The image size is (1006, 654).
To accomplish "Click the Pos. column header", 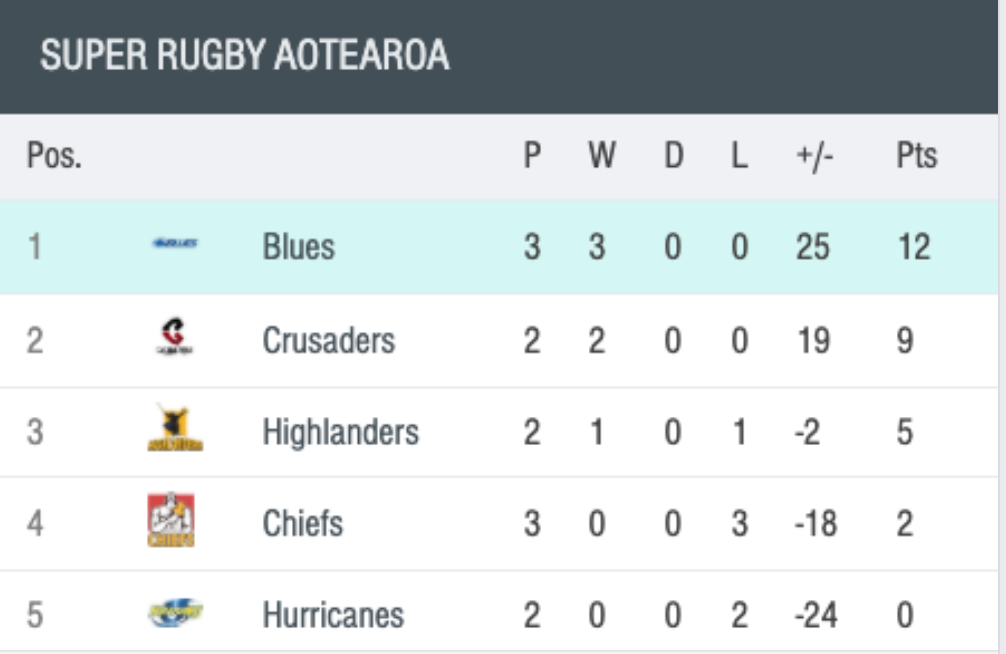I will tap(55, 155).
